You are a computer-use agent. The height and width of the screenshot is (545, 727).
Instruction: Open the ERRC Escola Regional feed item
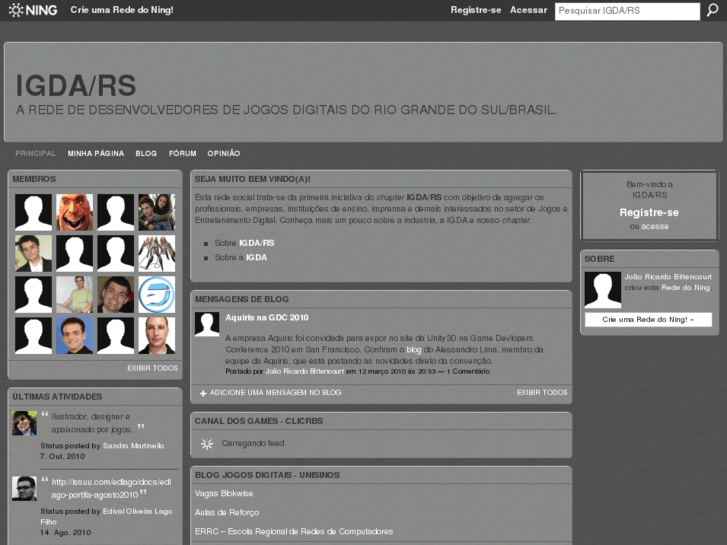point(294,532)
